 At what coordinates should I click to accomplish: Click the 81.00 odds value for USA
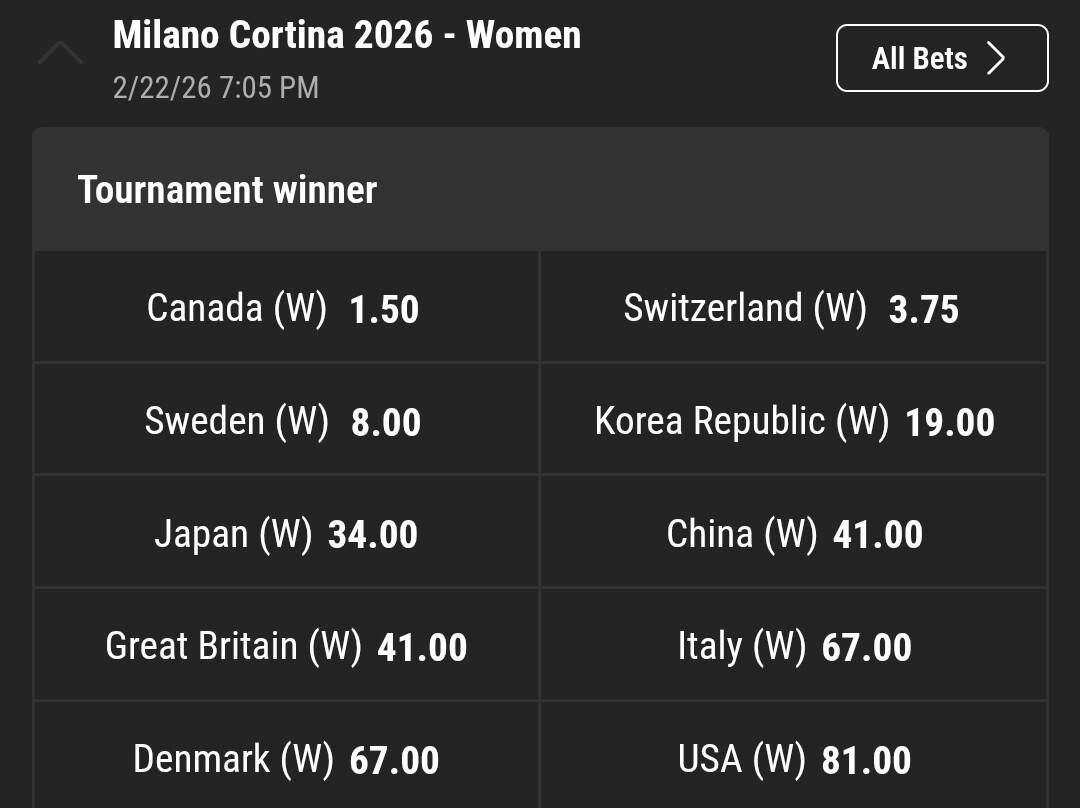[866, 761]
